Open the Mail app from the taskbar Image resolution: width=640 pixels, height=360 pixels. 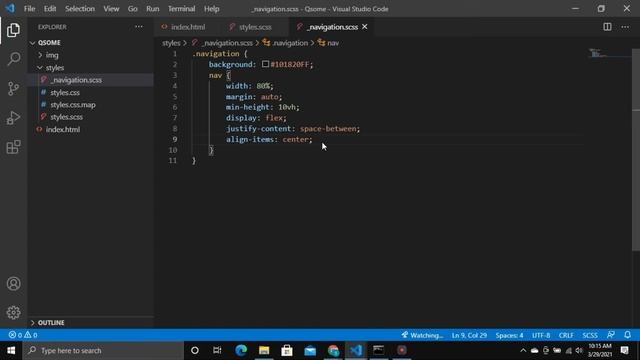[x=310, y=350]
